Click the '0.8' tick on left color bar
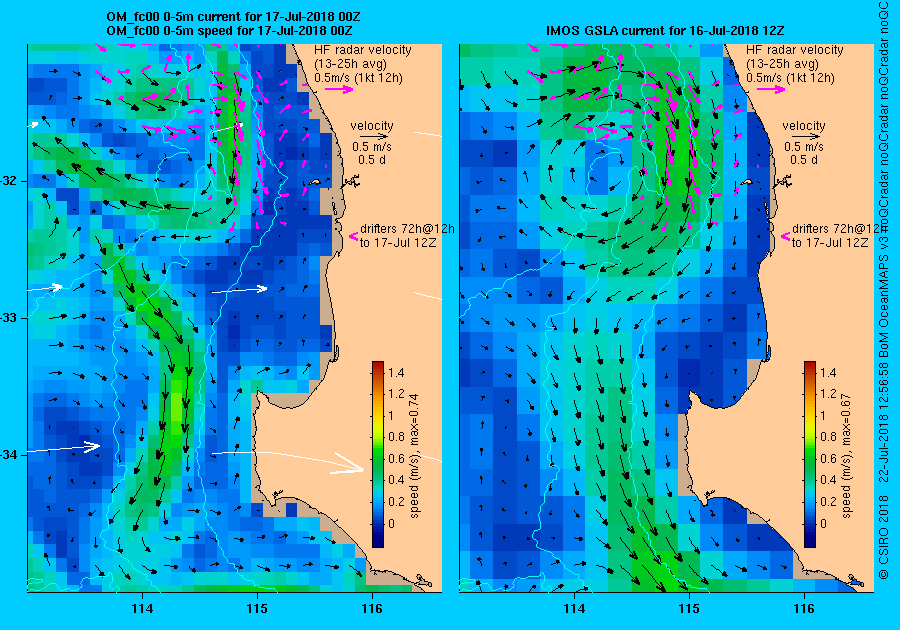Image resolution: width=900 pixels, height=630 pixels. (396, 437)
